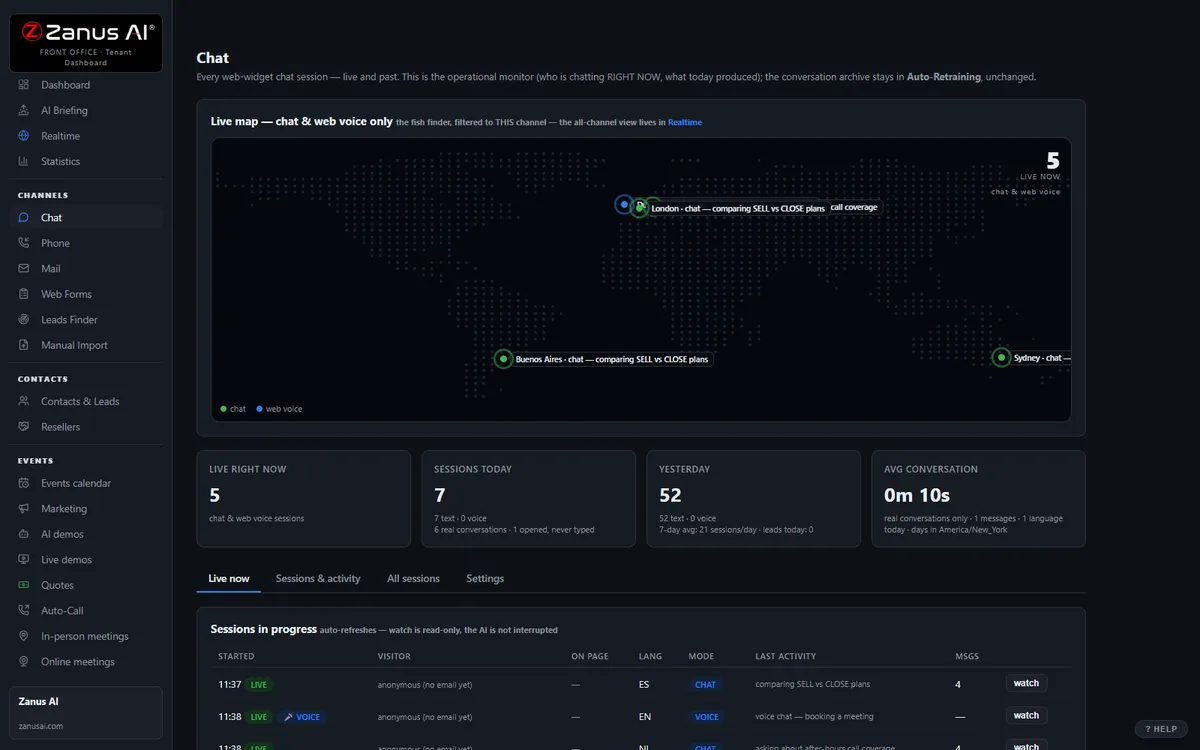1200x750 pixels.
Task: Click the Live Right Now card
Action: click(x=304, y=498)
